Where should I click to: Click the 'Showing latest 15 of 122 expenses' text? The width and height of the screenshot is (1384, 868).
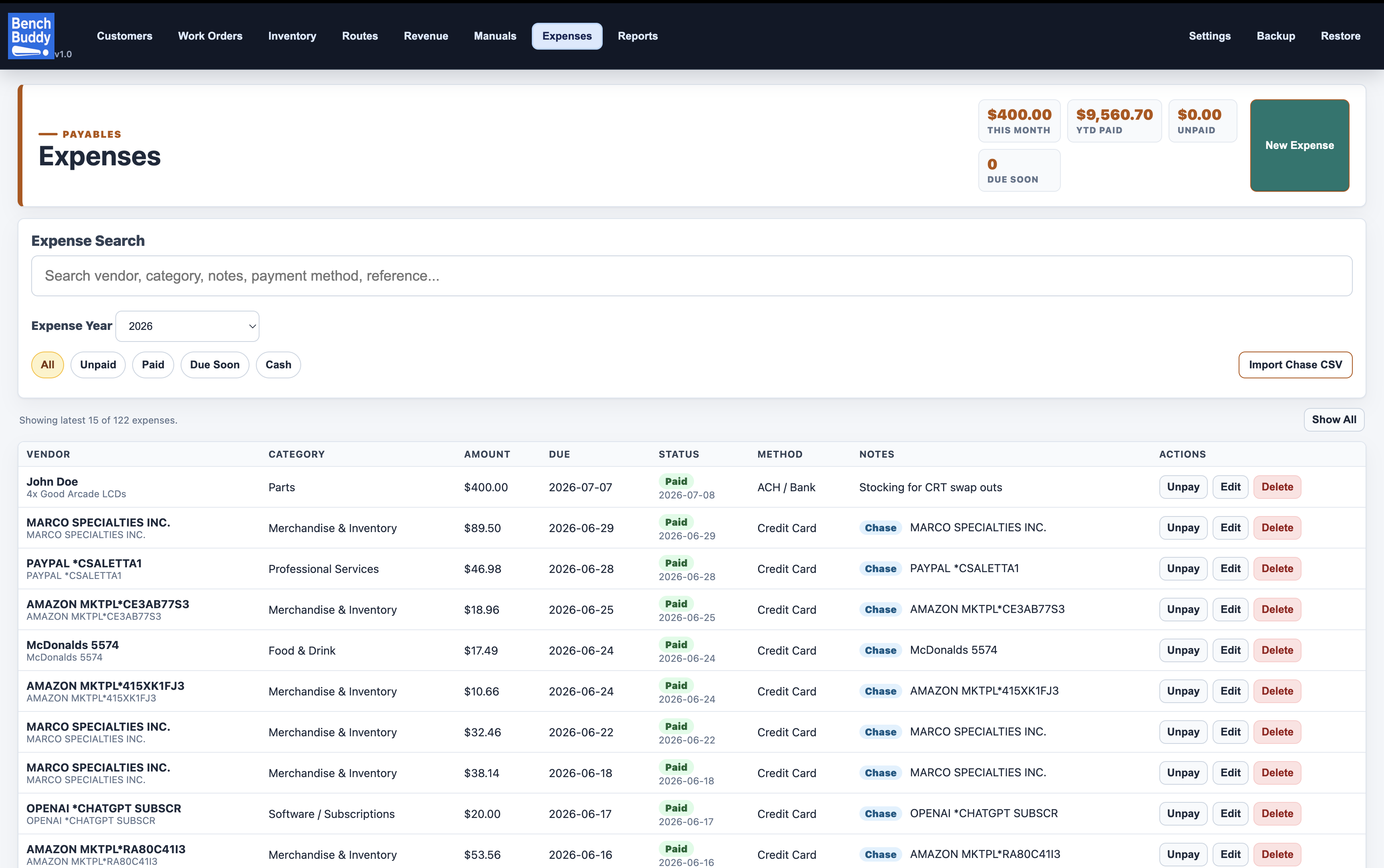98,420
